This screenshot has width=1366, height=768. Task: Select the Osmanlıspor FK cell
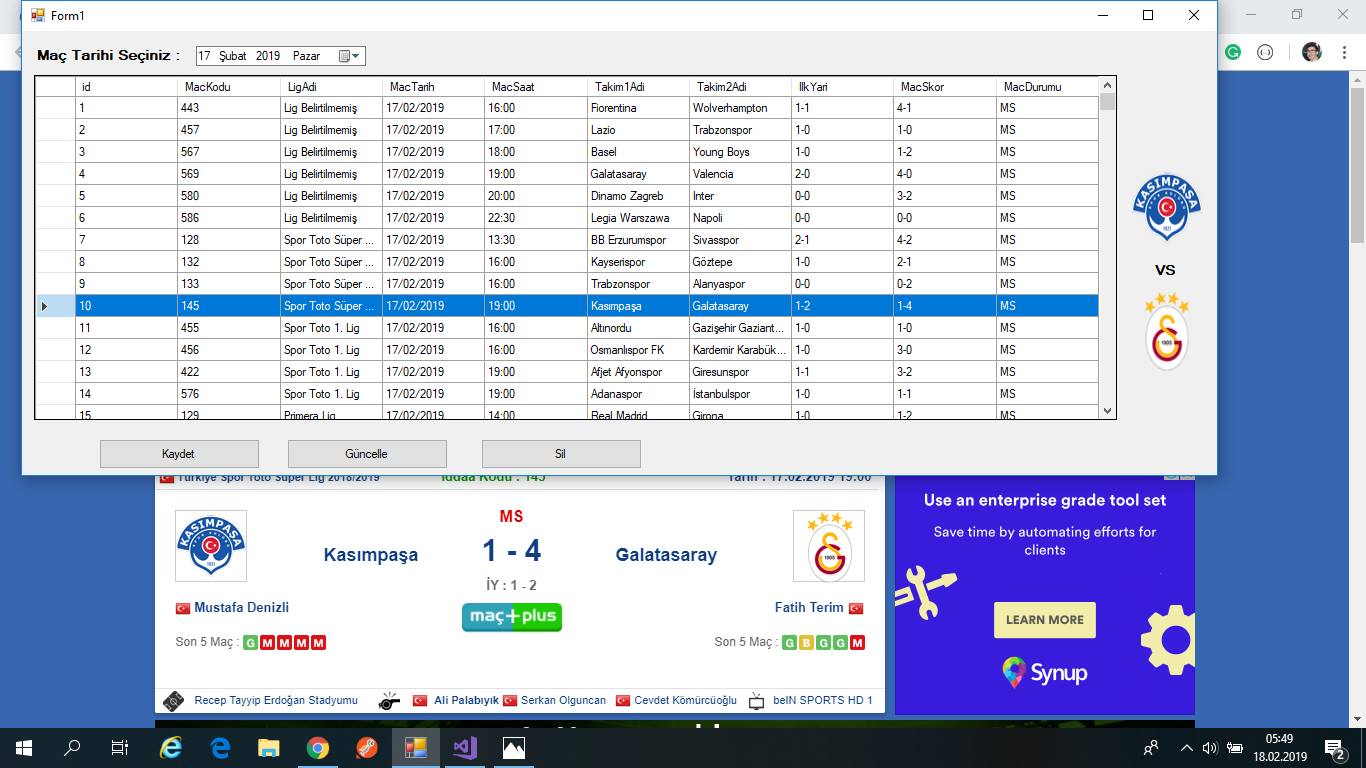(x=638, y=350)
